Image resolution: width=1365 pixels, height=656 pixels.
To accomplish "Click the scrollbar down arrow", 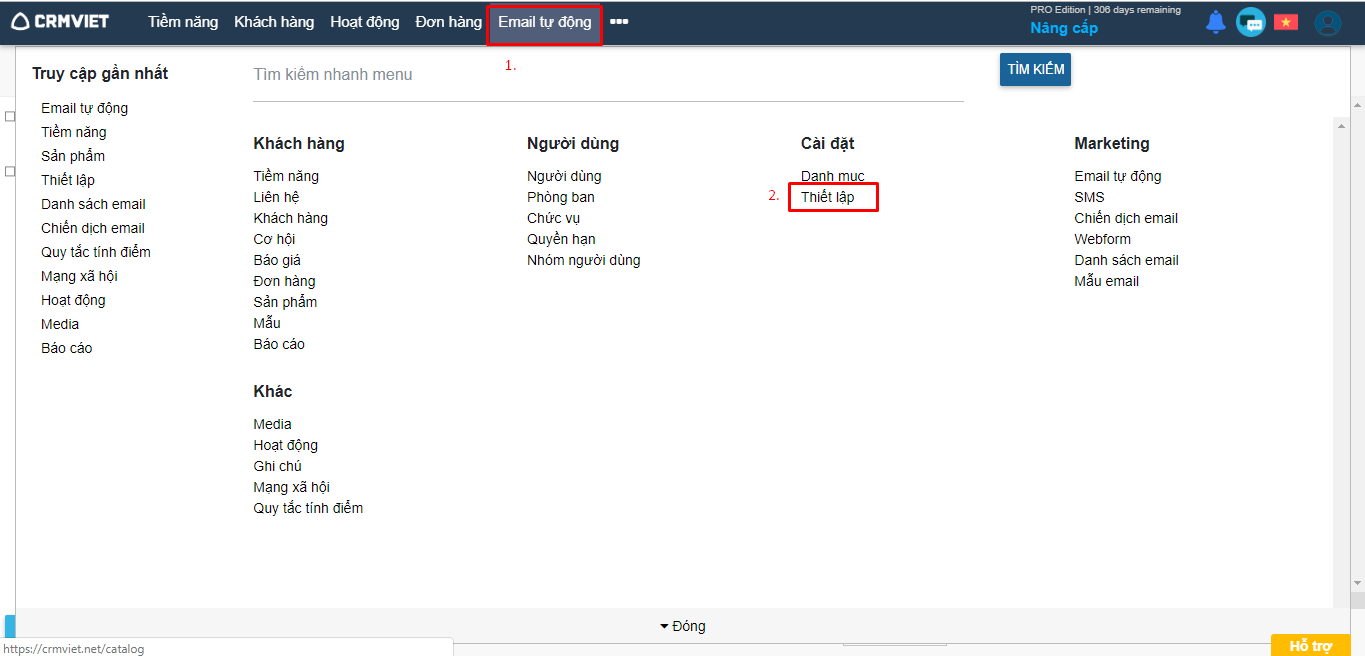I will [1357, 582].
